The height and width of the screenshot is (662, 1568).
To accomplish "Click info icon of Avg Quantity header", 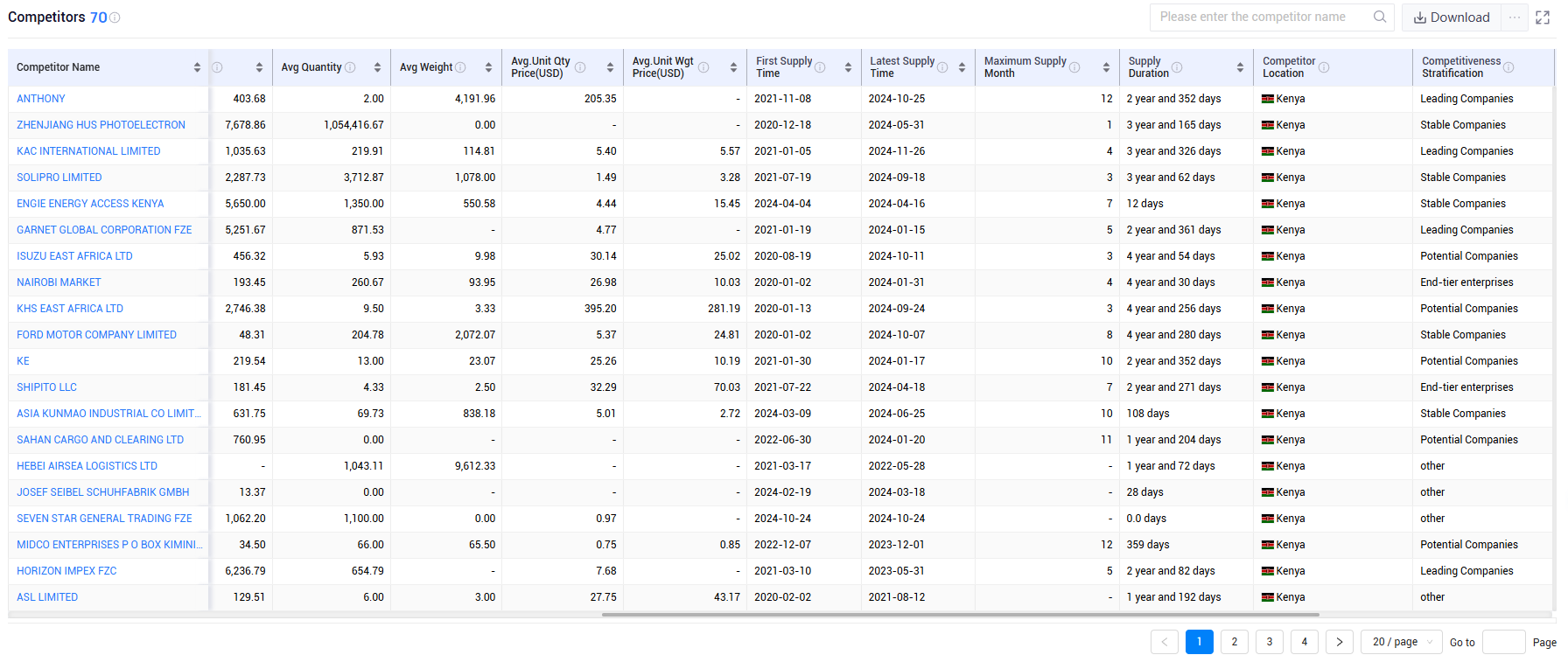I will click(350, 67).
